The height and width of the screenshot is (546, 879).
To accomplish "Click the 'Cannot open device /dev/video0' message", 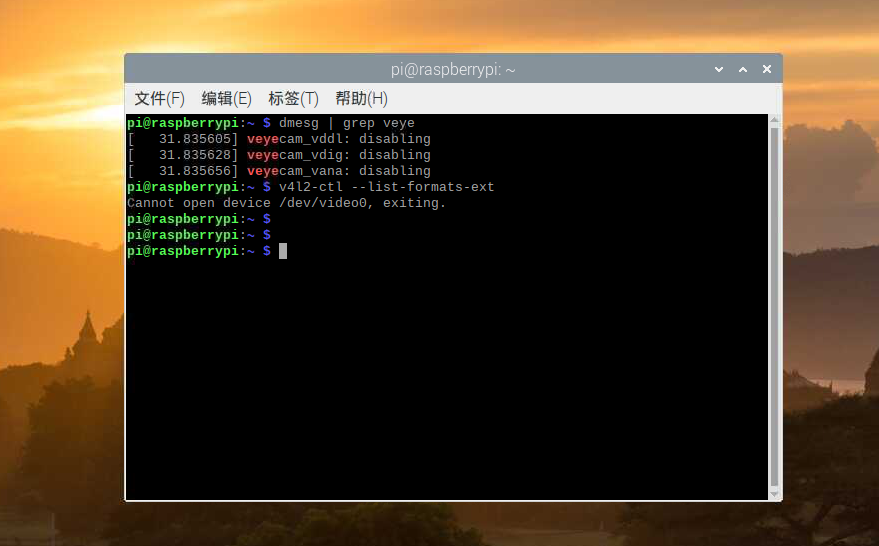I will (286, 203).
